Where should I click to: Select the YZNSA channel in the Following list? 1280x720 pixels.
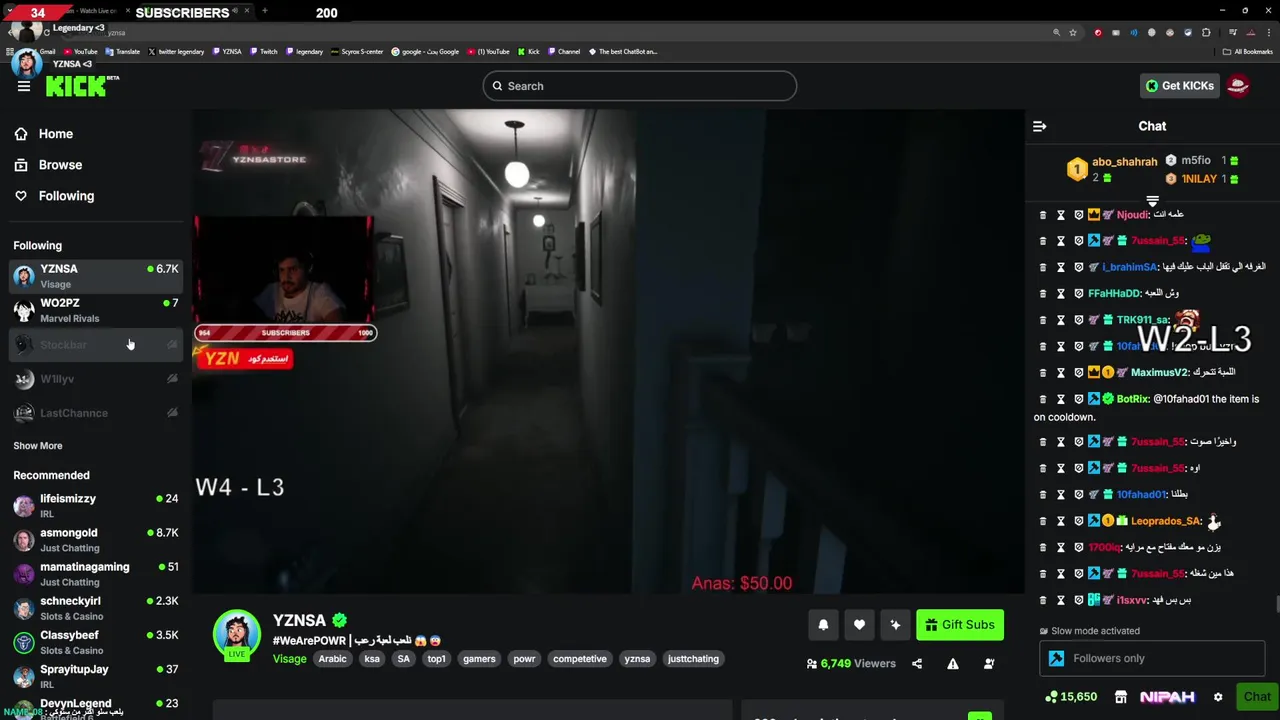coord(96,276)
